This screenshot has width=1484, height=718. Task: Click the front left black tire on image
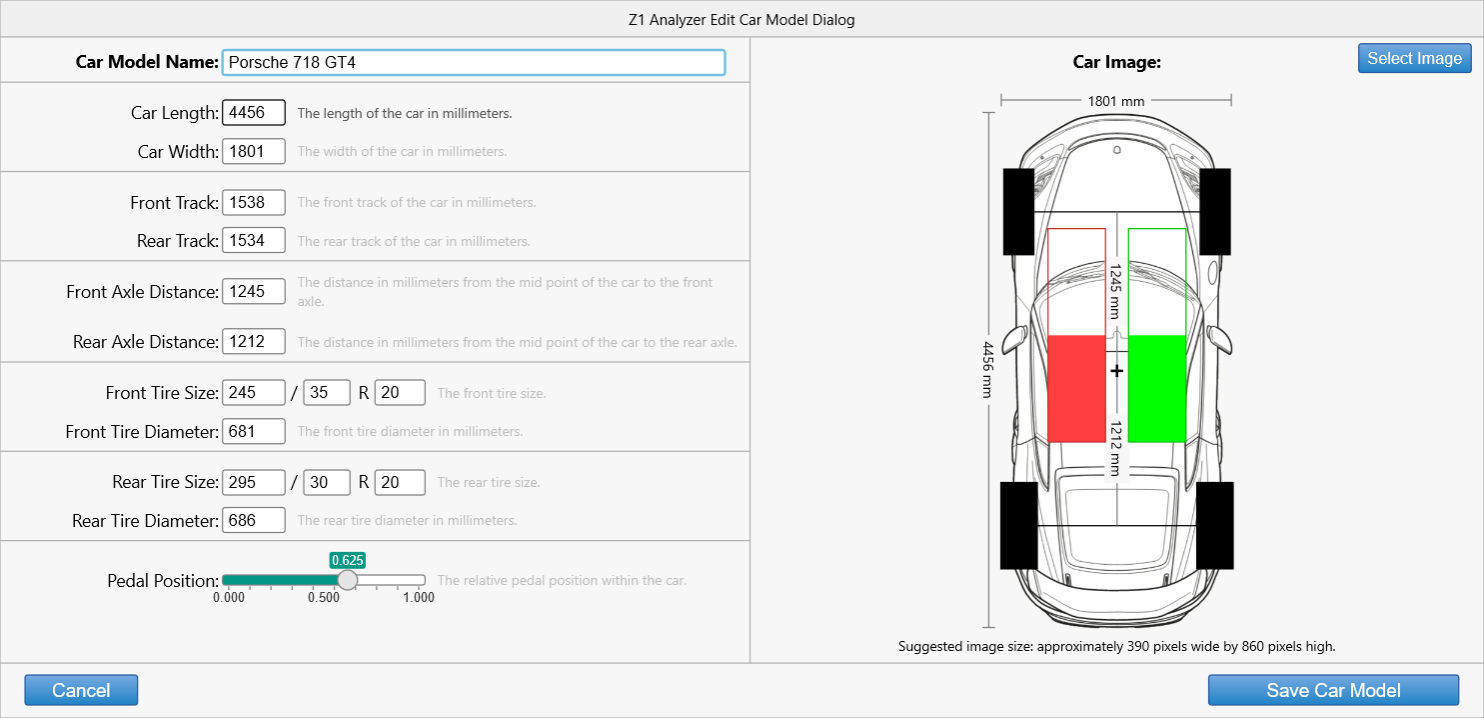click(1018, 211)
